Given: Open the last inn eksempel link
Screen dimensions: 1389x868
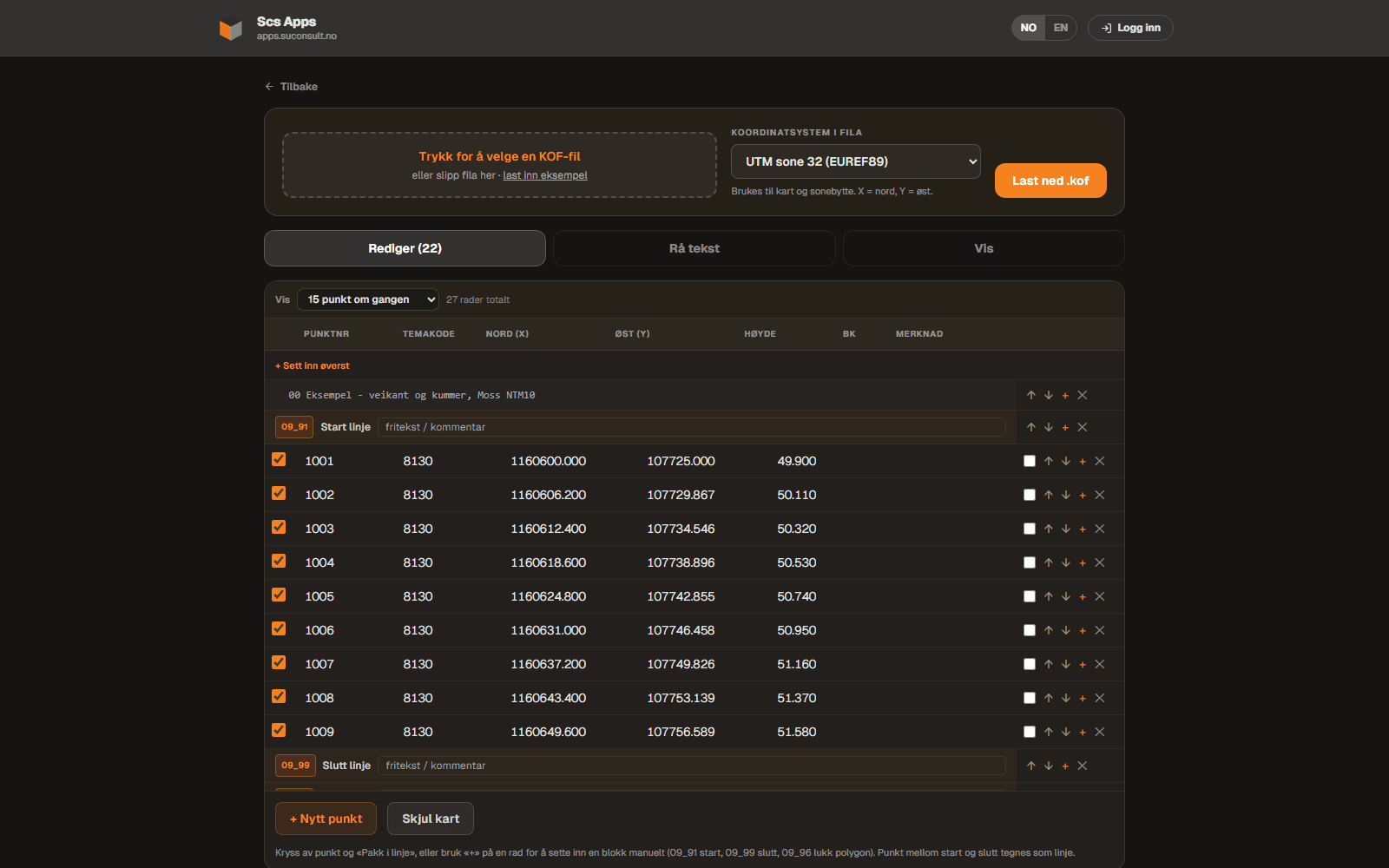Looking at the screenshot, I should click(x=545, y=175).
